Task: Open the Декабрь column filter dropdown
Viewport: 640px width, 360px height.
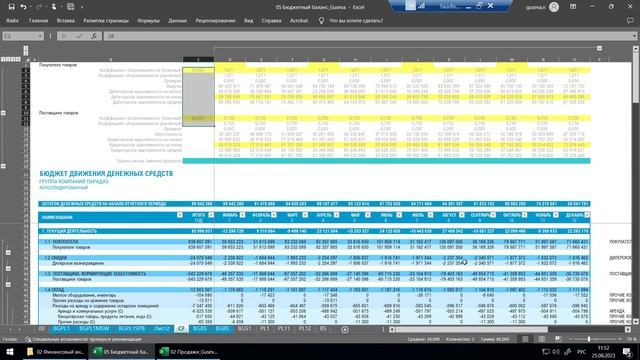Action: pyautogui.click(x=587, y=215)
